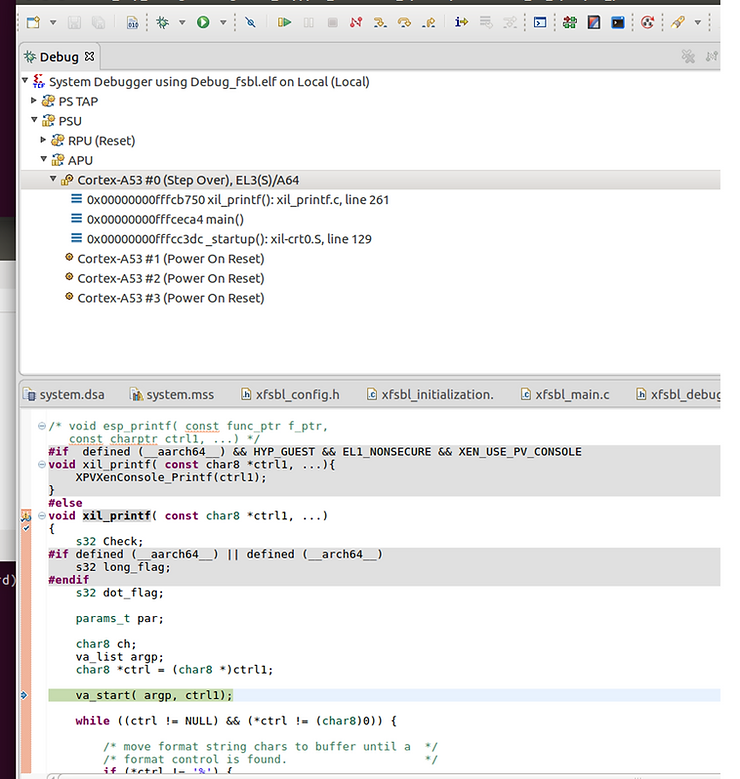740x779 pixels.
Task: Click the Resume execution icon
Action: [x=284, y=22]
